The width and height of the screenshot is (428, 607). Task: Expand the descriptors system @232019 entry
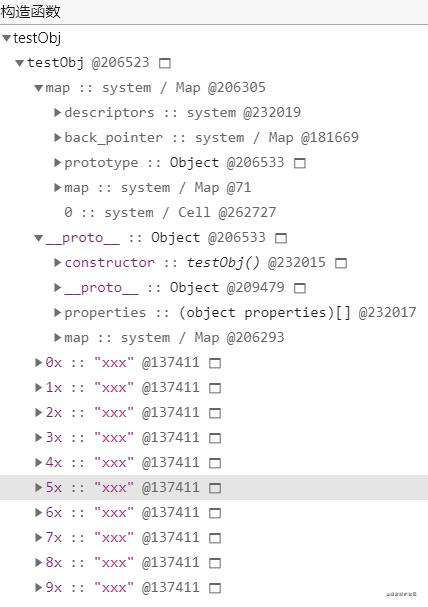[57, 113]
